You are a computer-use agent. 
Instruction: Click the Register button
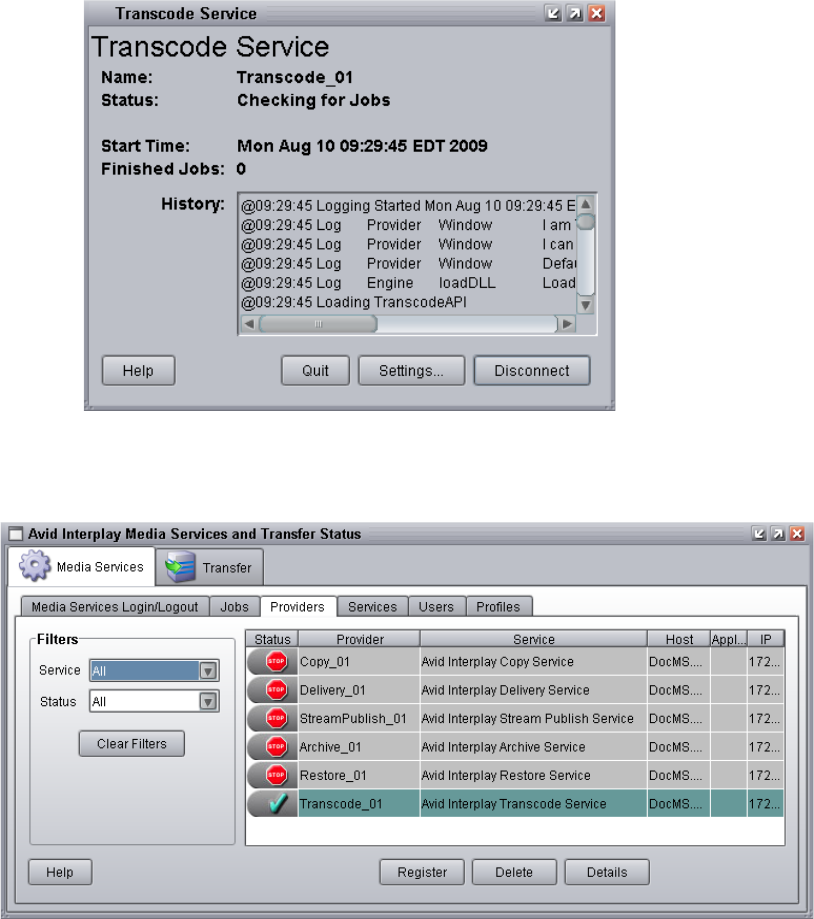coord(422,872)
